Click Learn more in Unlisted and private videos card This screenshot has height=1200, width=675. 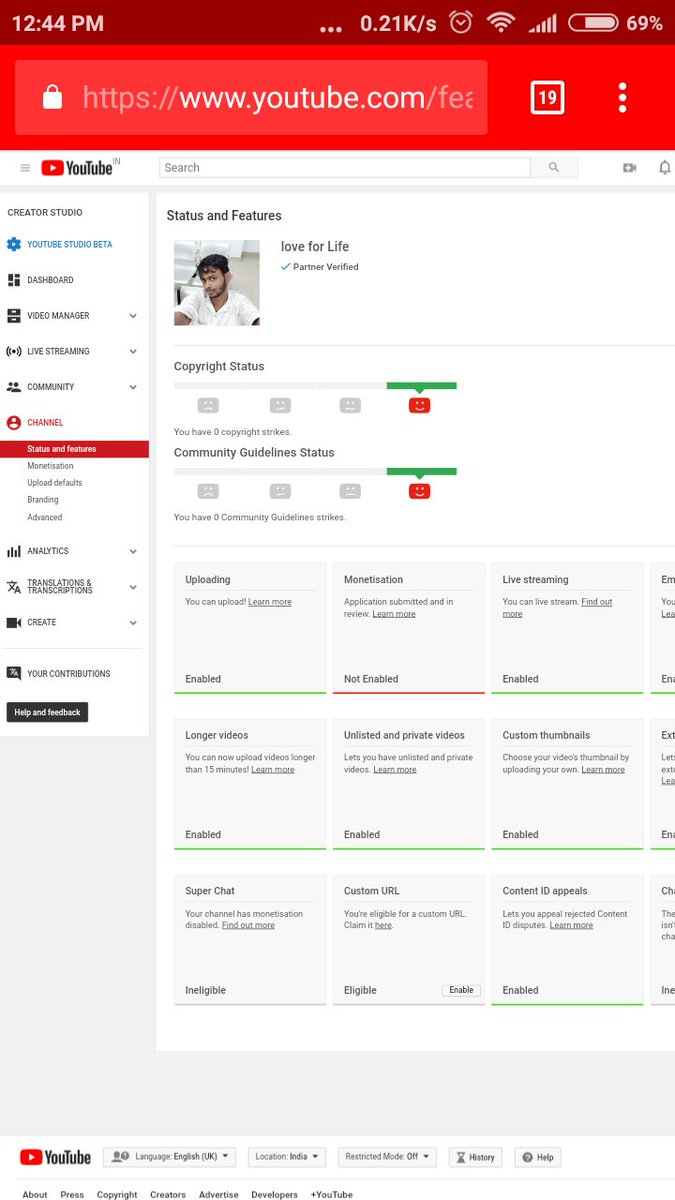click(395, 770)
